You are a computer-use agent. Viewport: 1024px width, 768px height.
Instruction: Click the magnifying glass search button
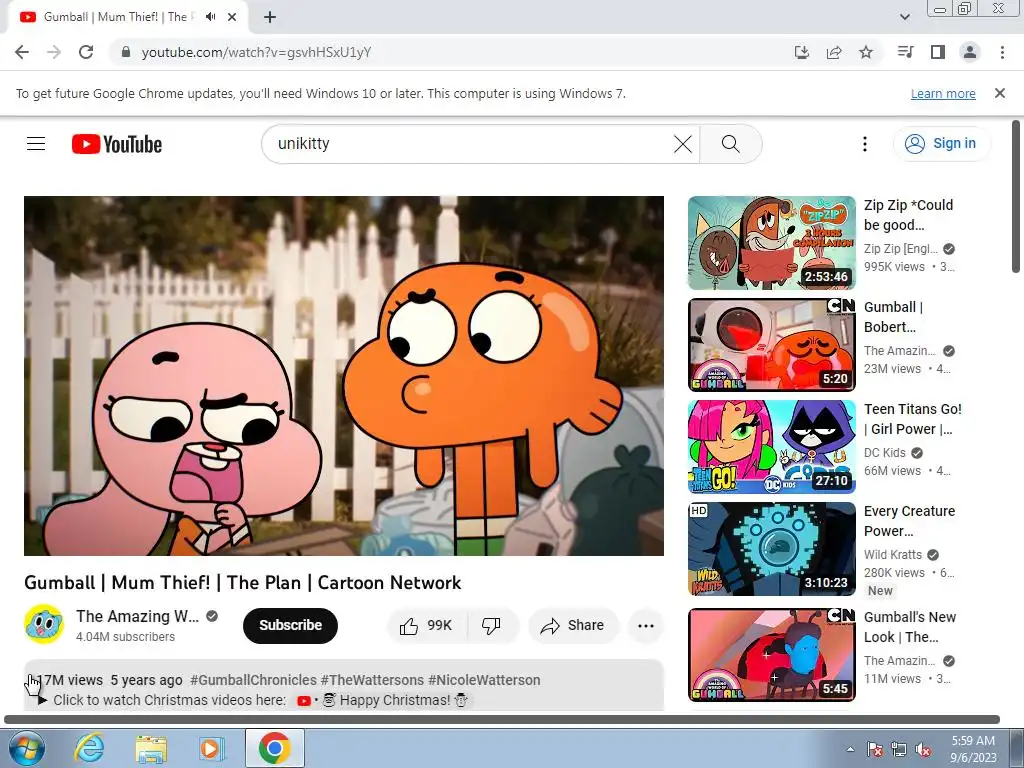731,144
